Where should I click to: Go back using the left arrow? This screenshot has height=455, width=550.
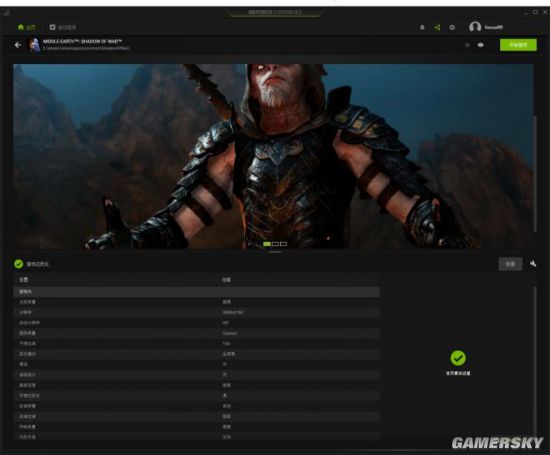(x=18, y=45)
